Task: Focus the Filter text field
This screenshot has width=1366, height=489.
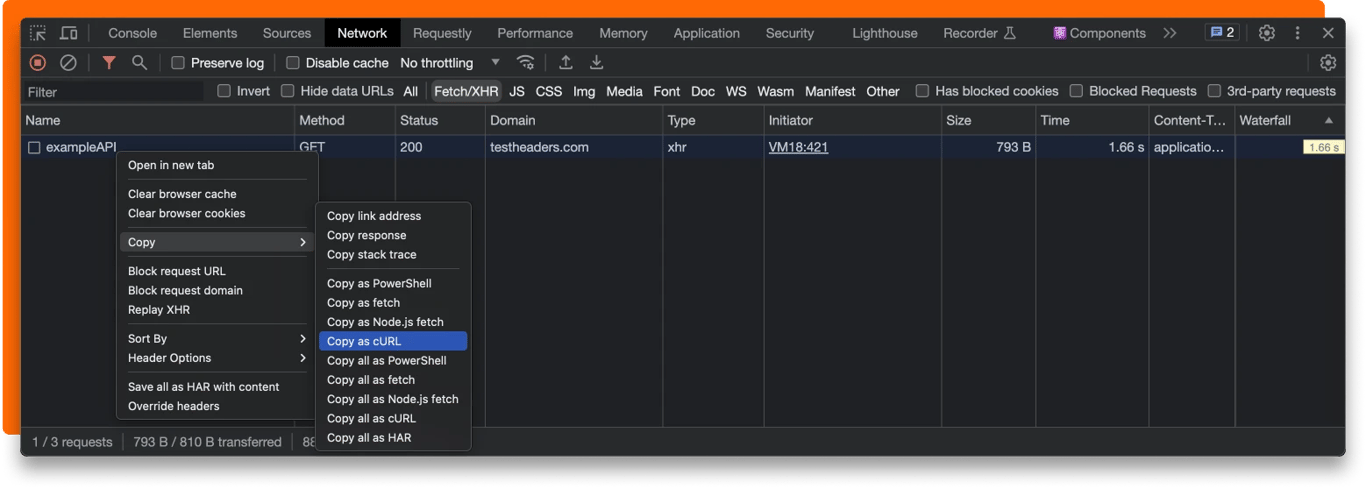Action: click(113, 91)
